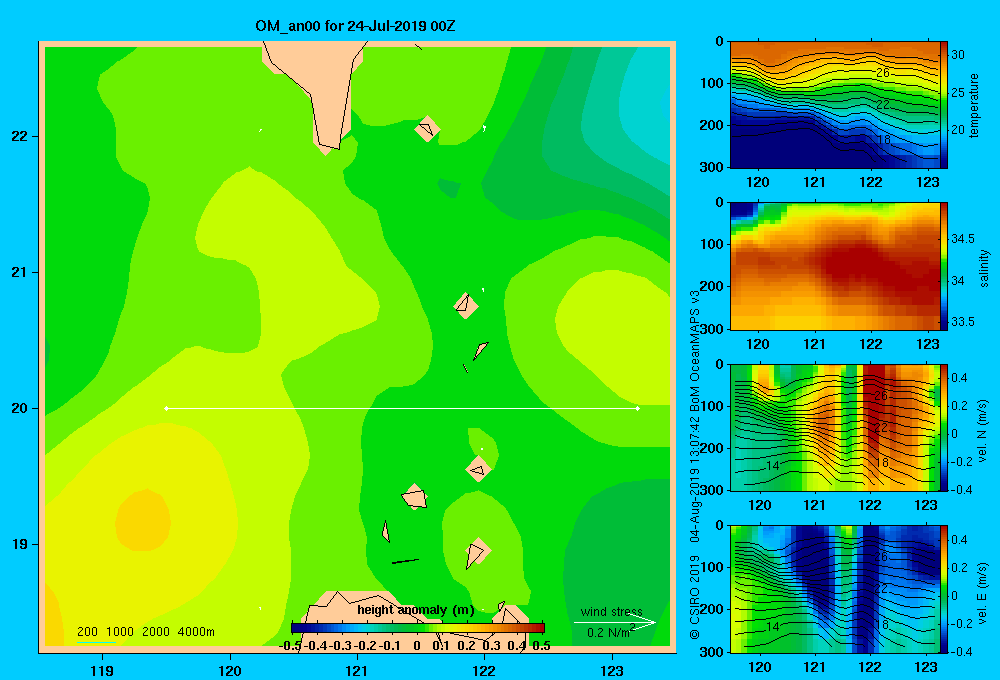Select the white wind stress reference arrow
Viewport: 1000px width, 680px height.
pyautogui.click(x=615, y=622)
